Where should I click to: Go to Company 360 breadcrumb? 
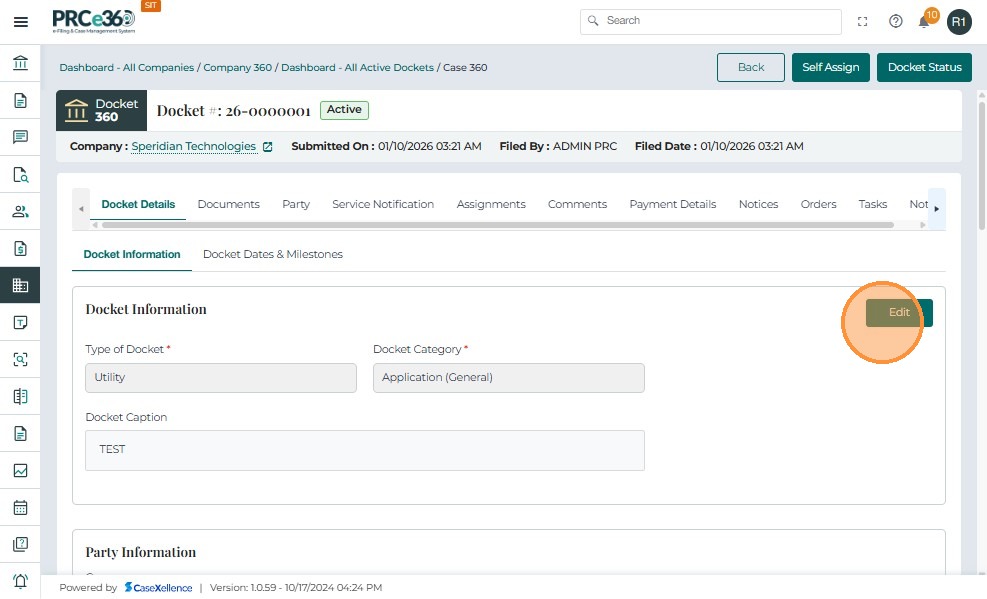(x=237, y=67)
